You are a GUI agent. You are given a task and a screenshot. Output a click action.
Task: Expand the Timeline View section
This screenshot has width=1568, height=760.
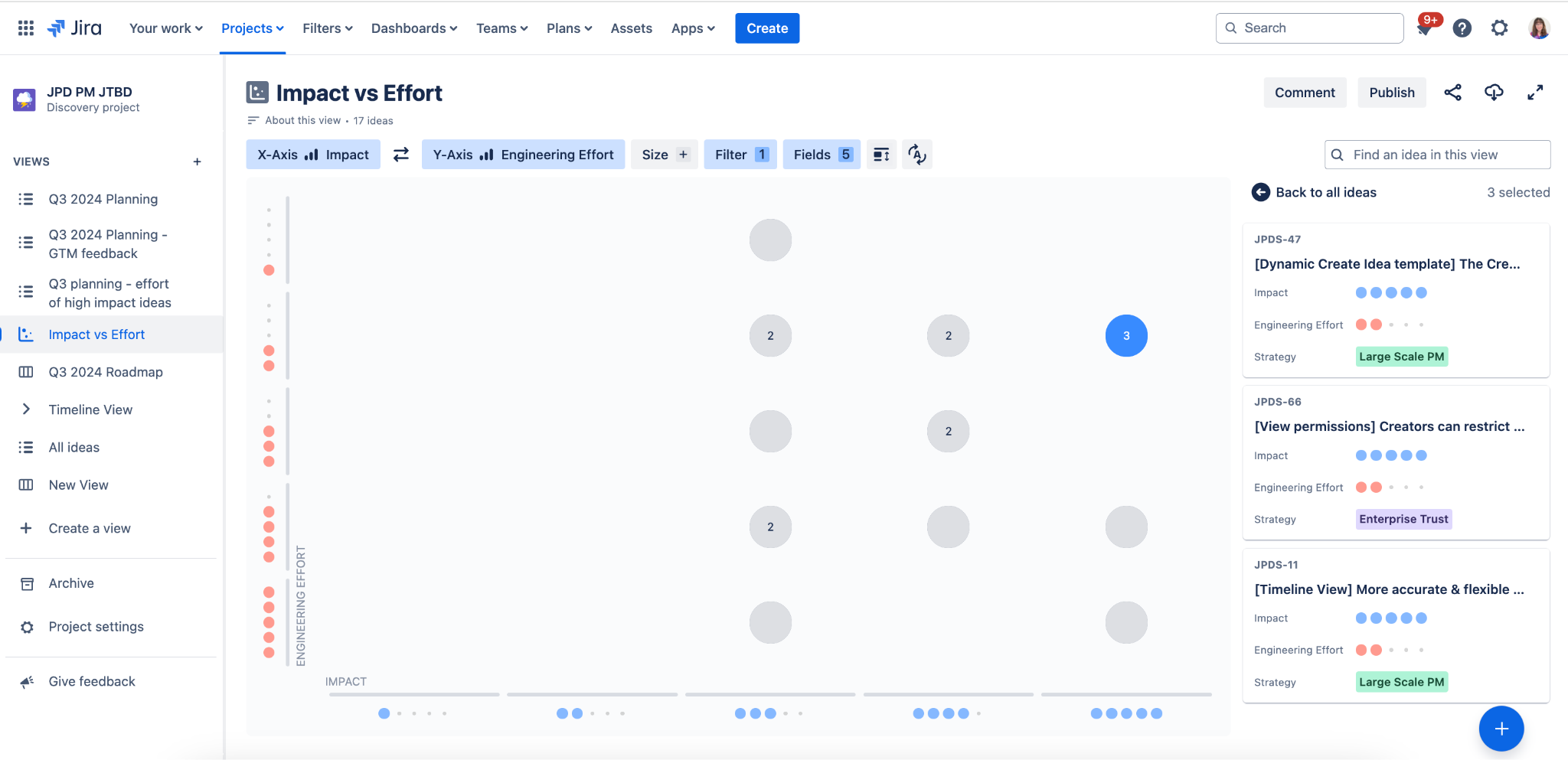coord(26,409)
